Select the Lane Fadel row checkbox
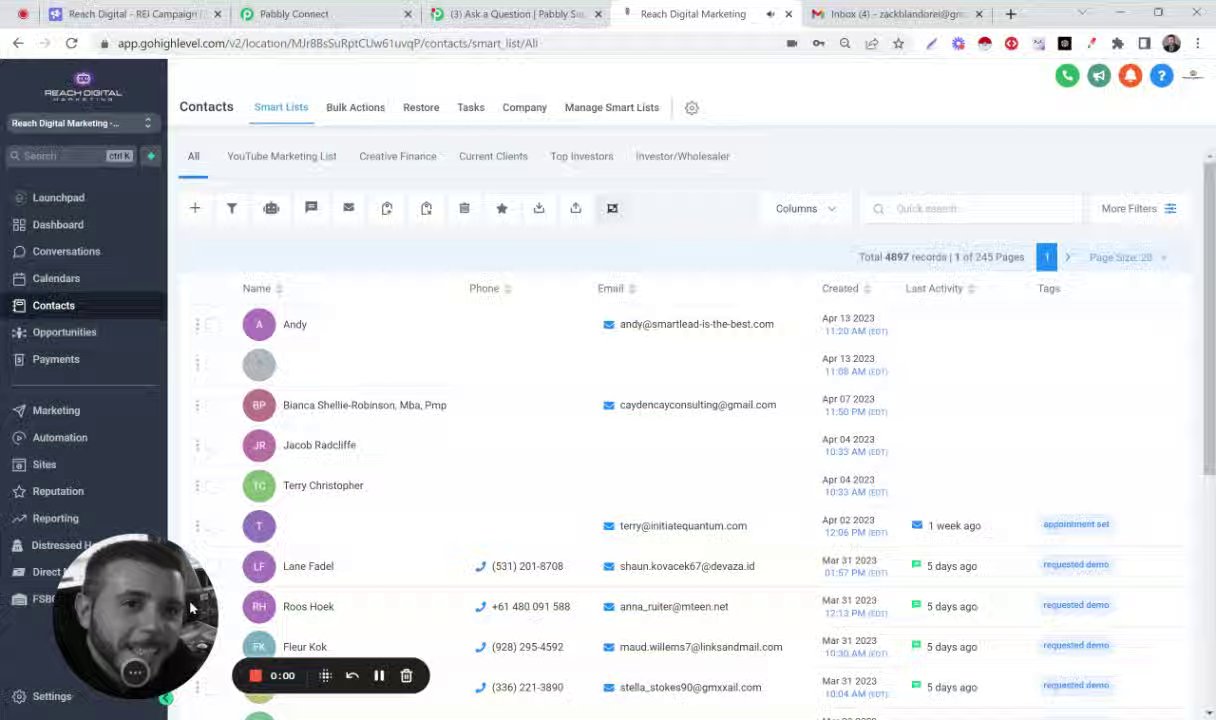The image size is (1216, 720). point(213,566)
